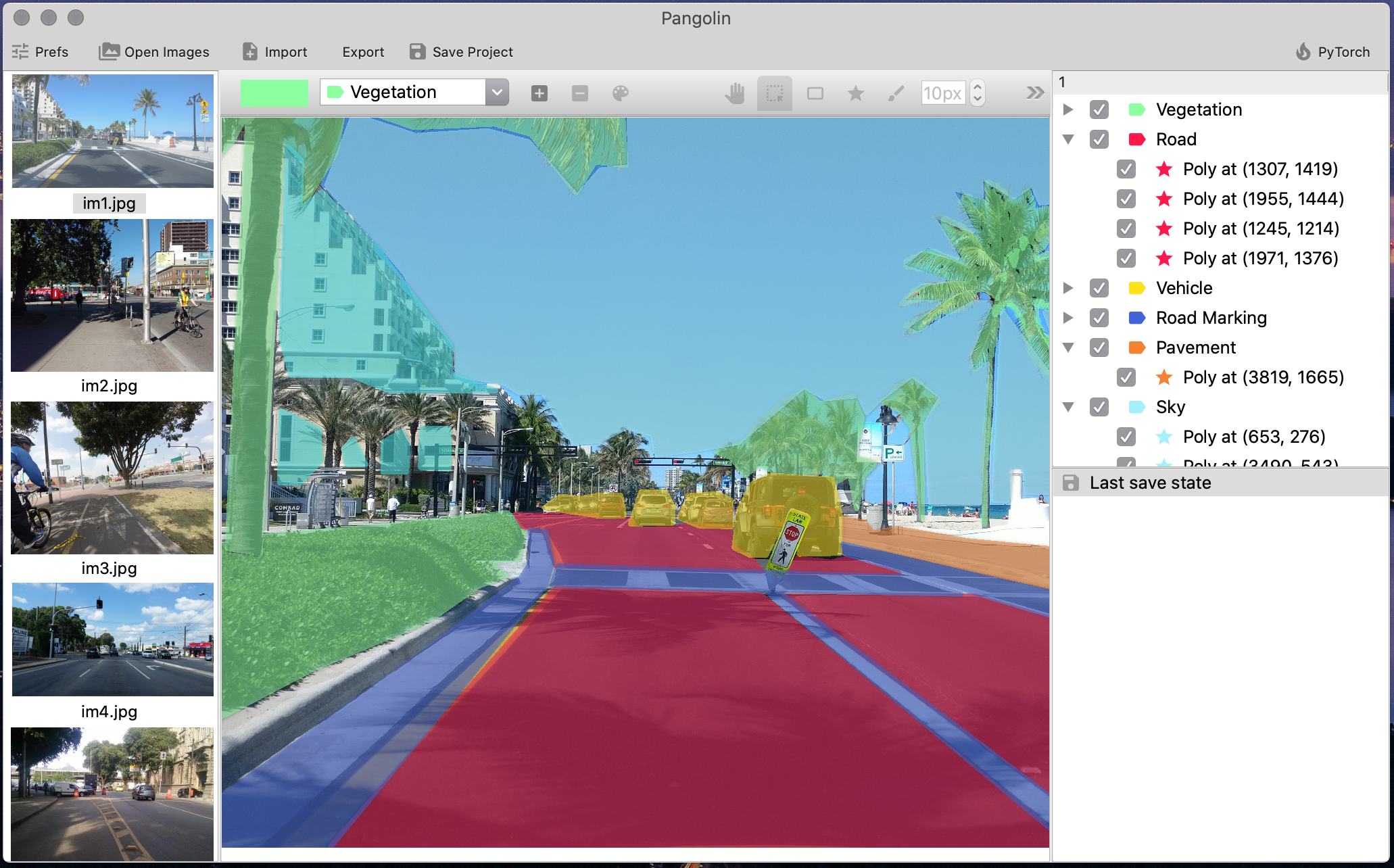Open the im3.jpg thumbnail
Image resolution: width=1394 pixels, height=868 pixels.
pyautogui.click(x=112, y=479)
